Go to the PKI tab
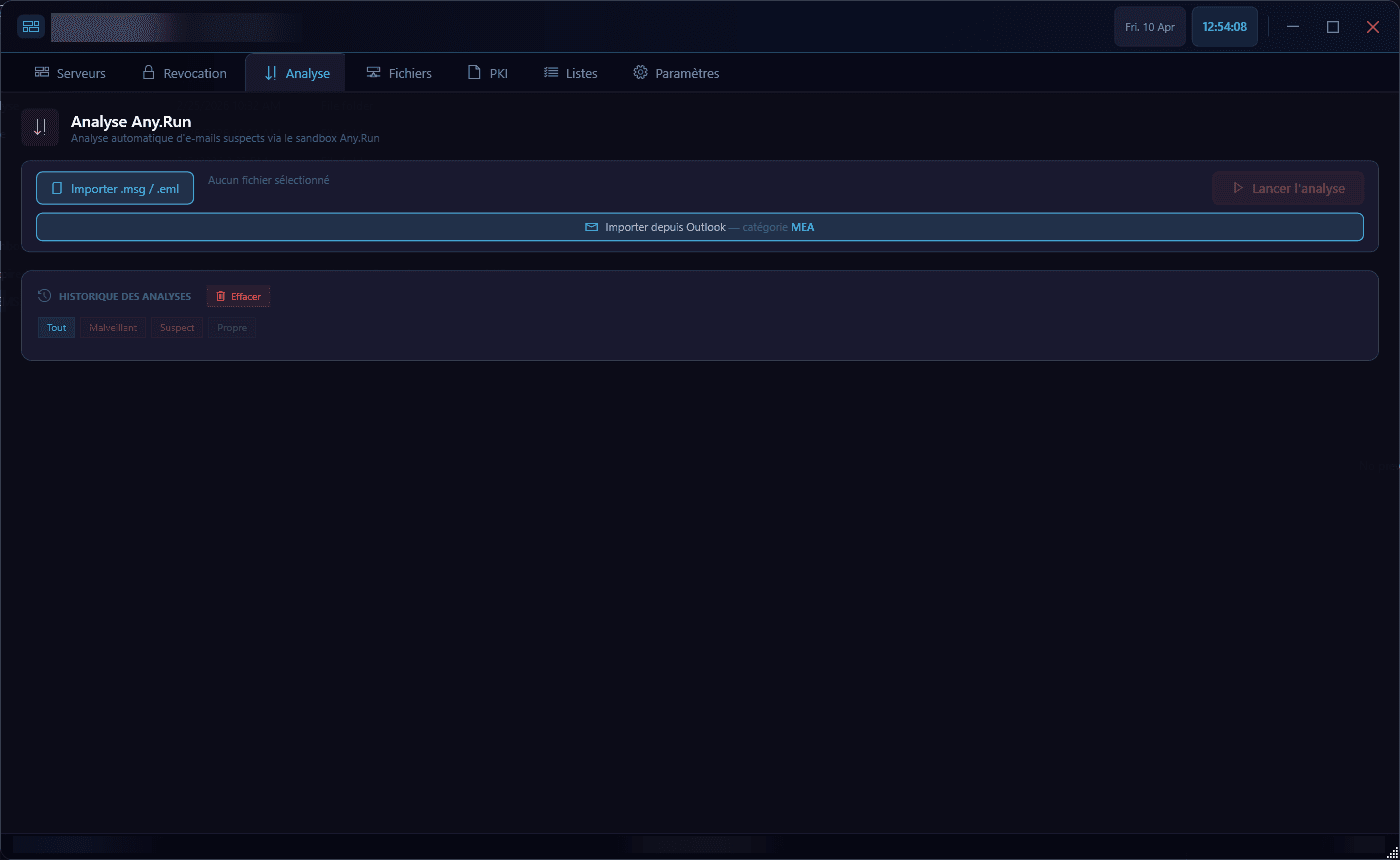Image resolution: width=1400 pixels, height=860 pixels. click(x=488, y=73)
